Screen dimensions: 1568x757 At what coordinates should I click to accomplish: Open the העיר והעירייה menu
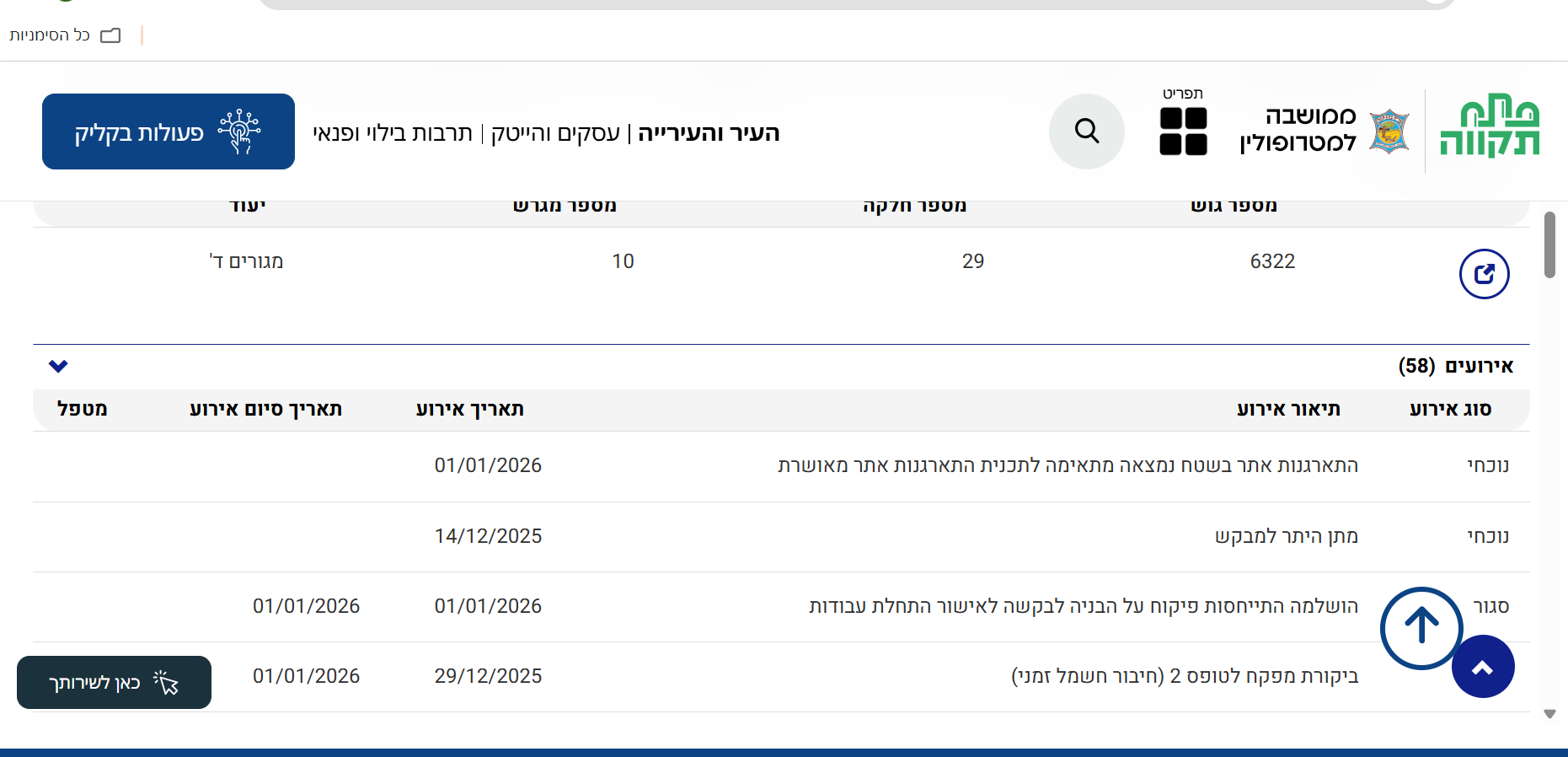point(709,133)
